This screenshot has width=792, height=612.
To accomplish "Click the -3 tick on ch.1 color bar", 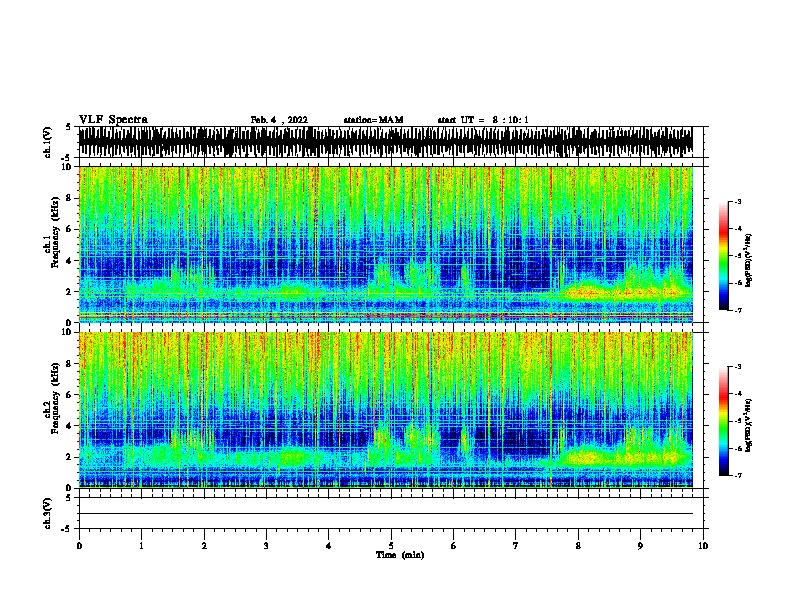I will pyautogui.click(x=738, y=202).
